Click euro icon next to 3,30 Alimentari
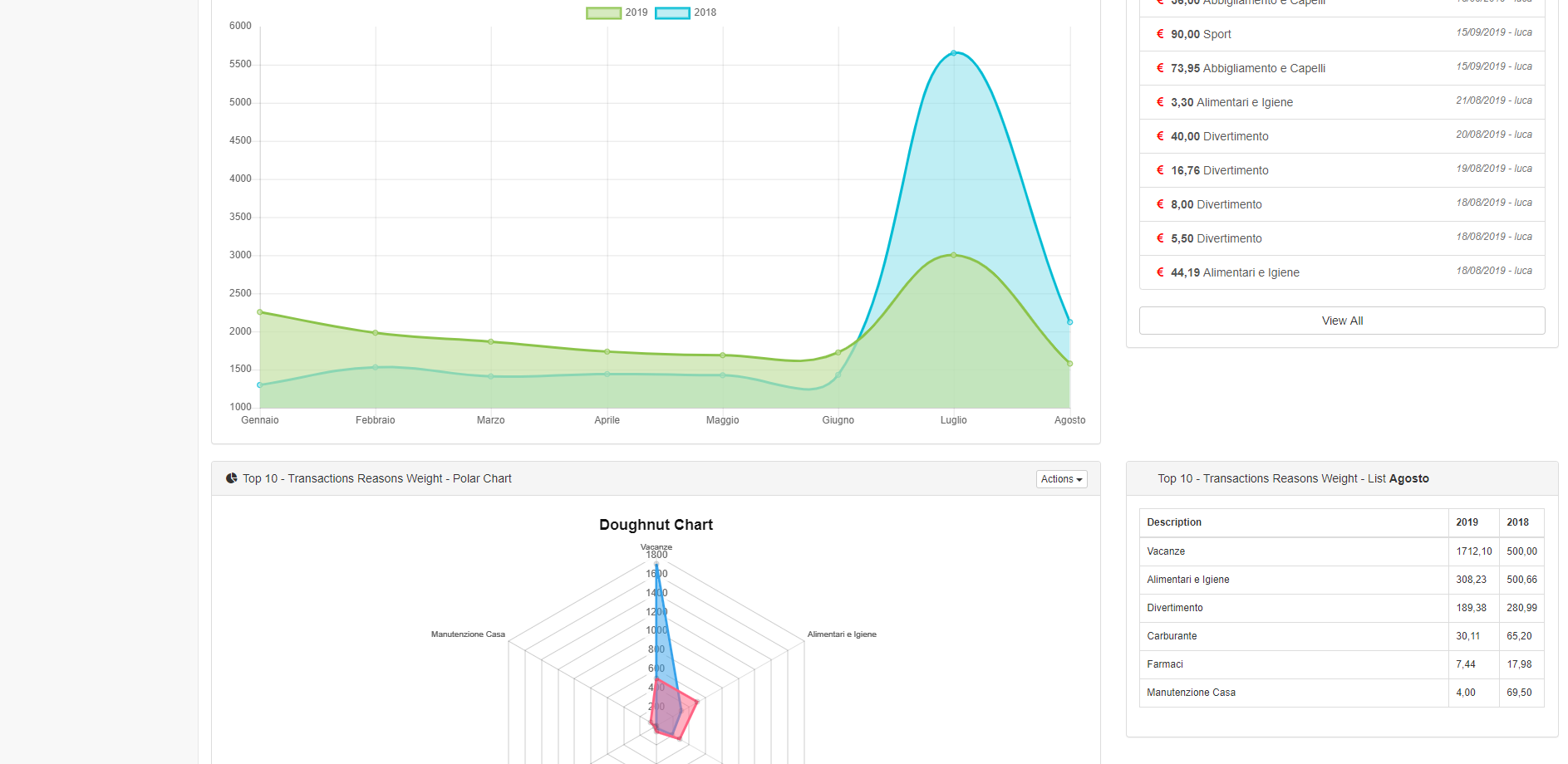Screen dimensions: 1568x764 tap(1160, 102)
